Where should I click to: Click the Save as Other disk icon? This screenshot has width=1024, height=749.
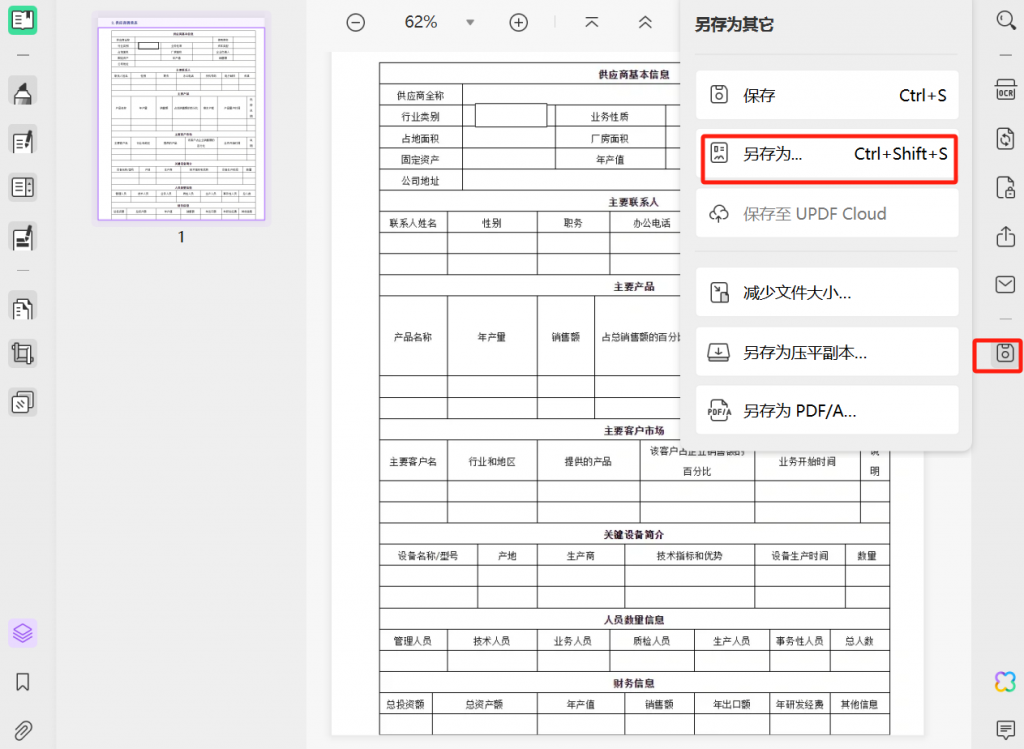point(1006,353)
